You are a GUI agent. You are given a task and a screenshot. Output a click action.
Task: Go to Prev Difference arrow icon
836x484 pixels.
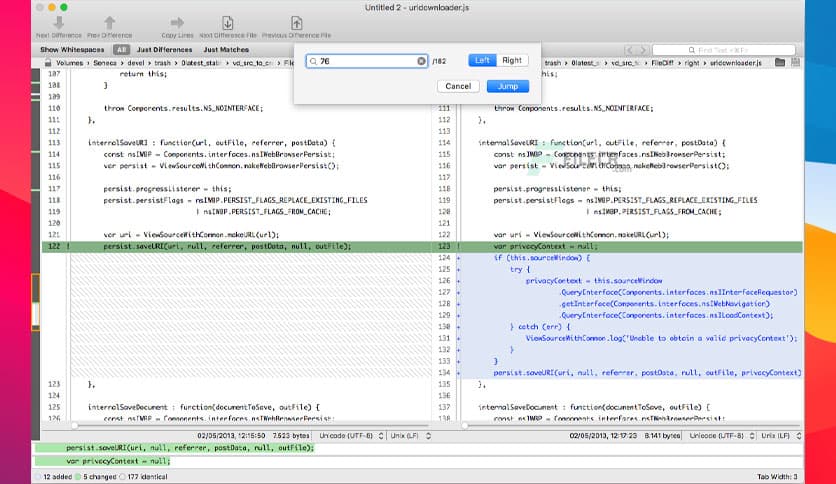[109, 22]
